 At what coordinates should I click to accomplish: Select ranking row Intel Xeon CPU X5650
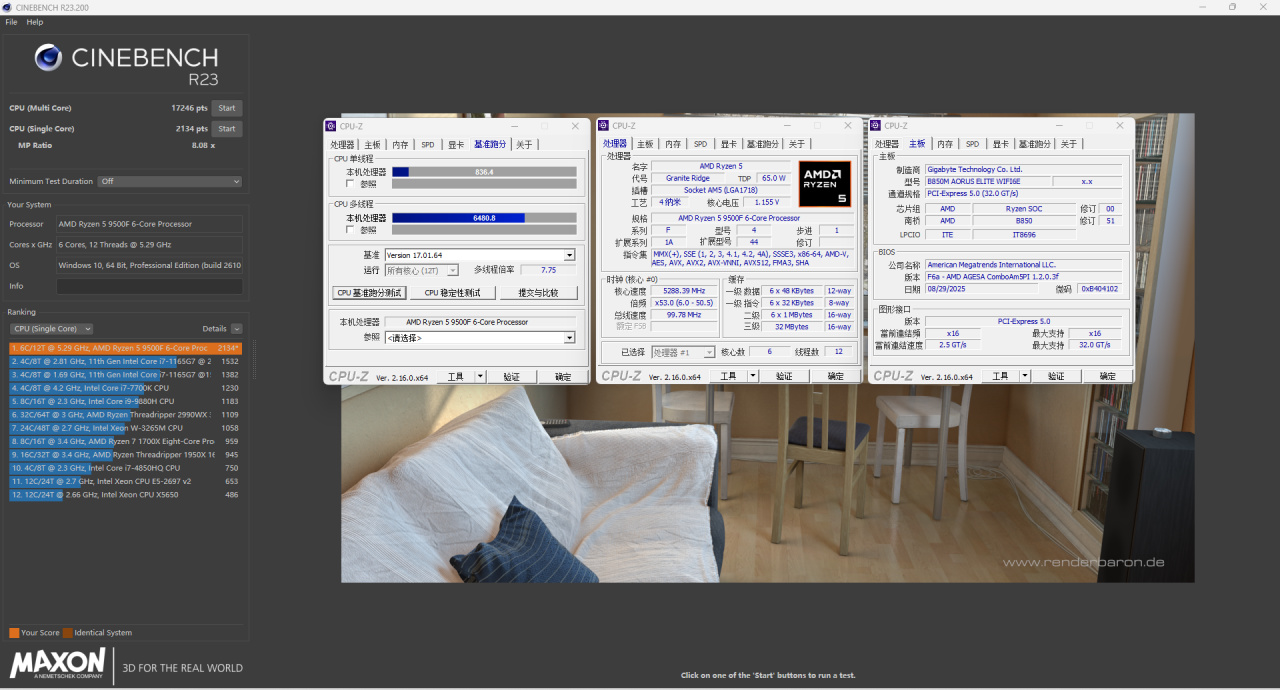click(125, 494)
